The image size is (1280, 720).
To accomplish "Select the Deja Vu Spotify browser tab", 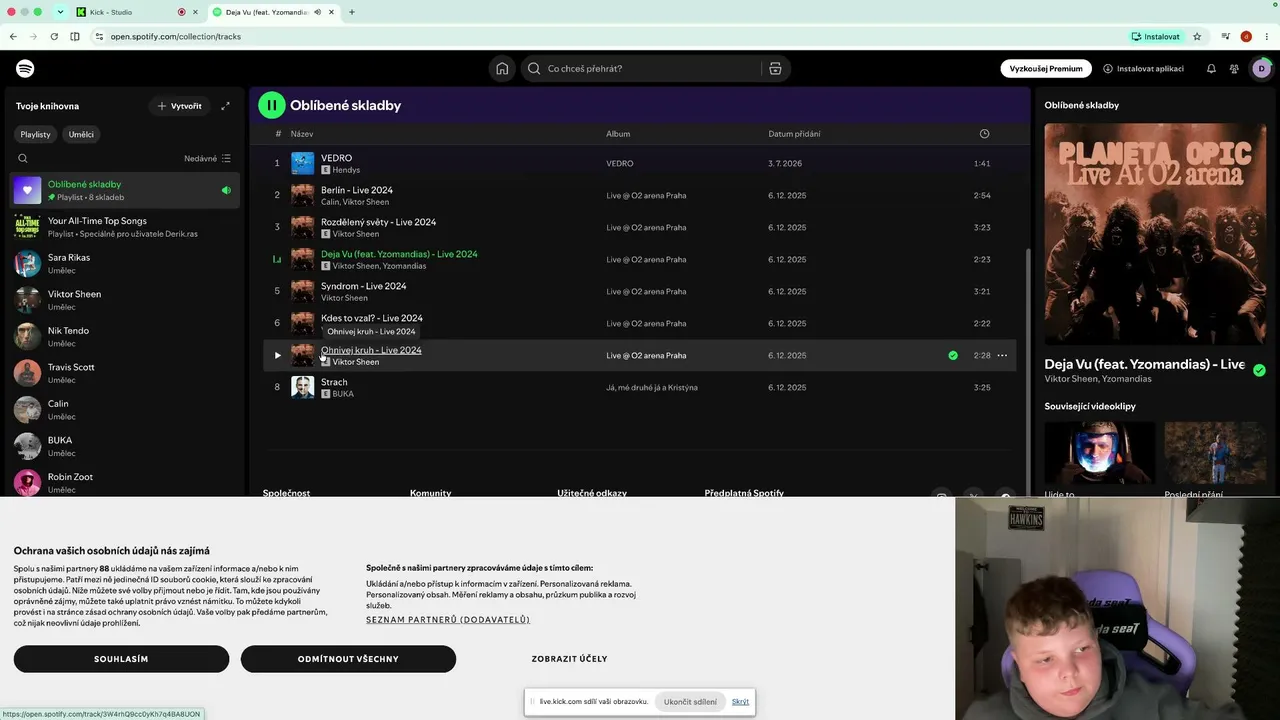I will pos(275,12).
